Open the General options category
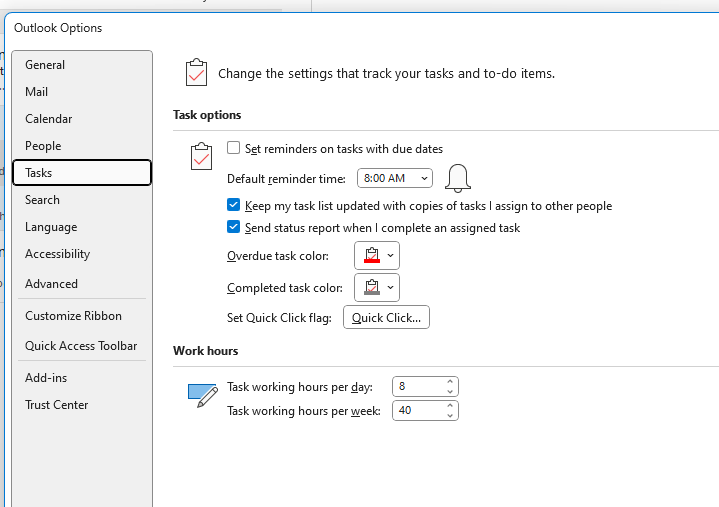Image resolution: width=719 pixels, height=507 pixels. 82,65
